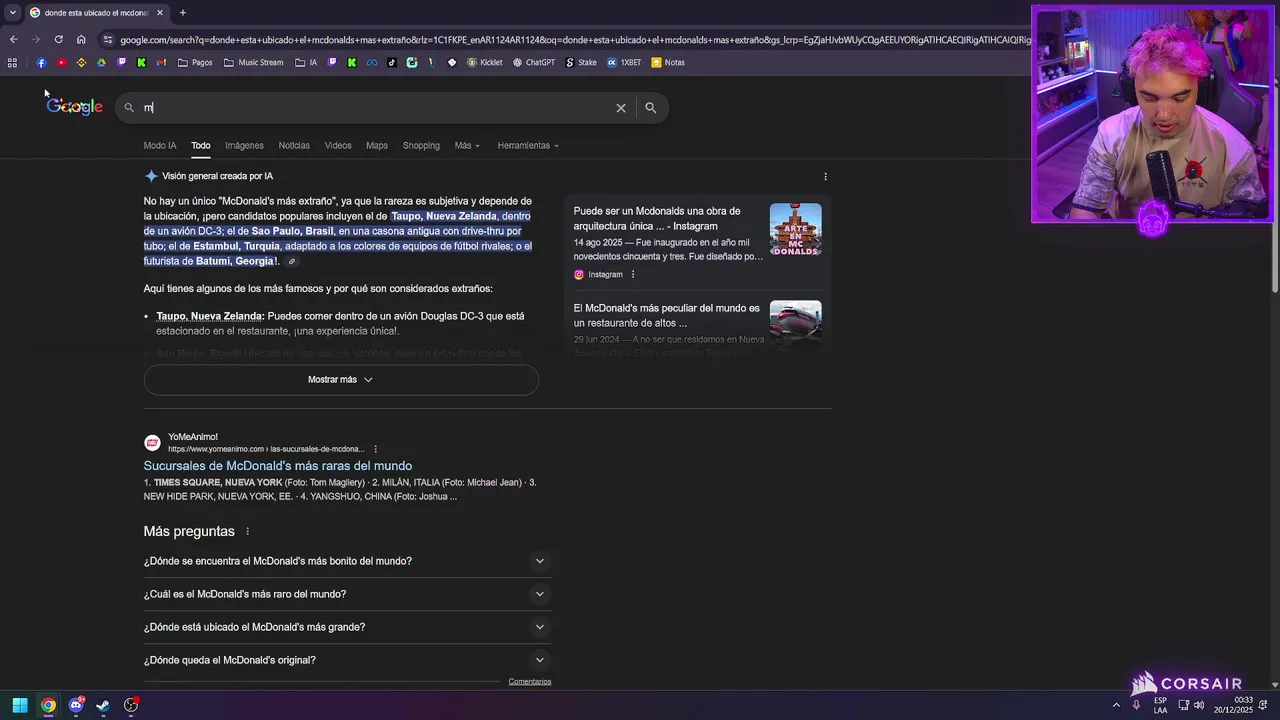Open the Binance bookmark icon

coord(81,62)
